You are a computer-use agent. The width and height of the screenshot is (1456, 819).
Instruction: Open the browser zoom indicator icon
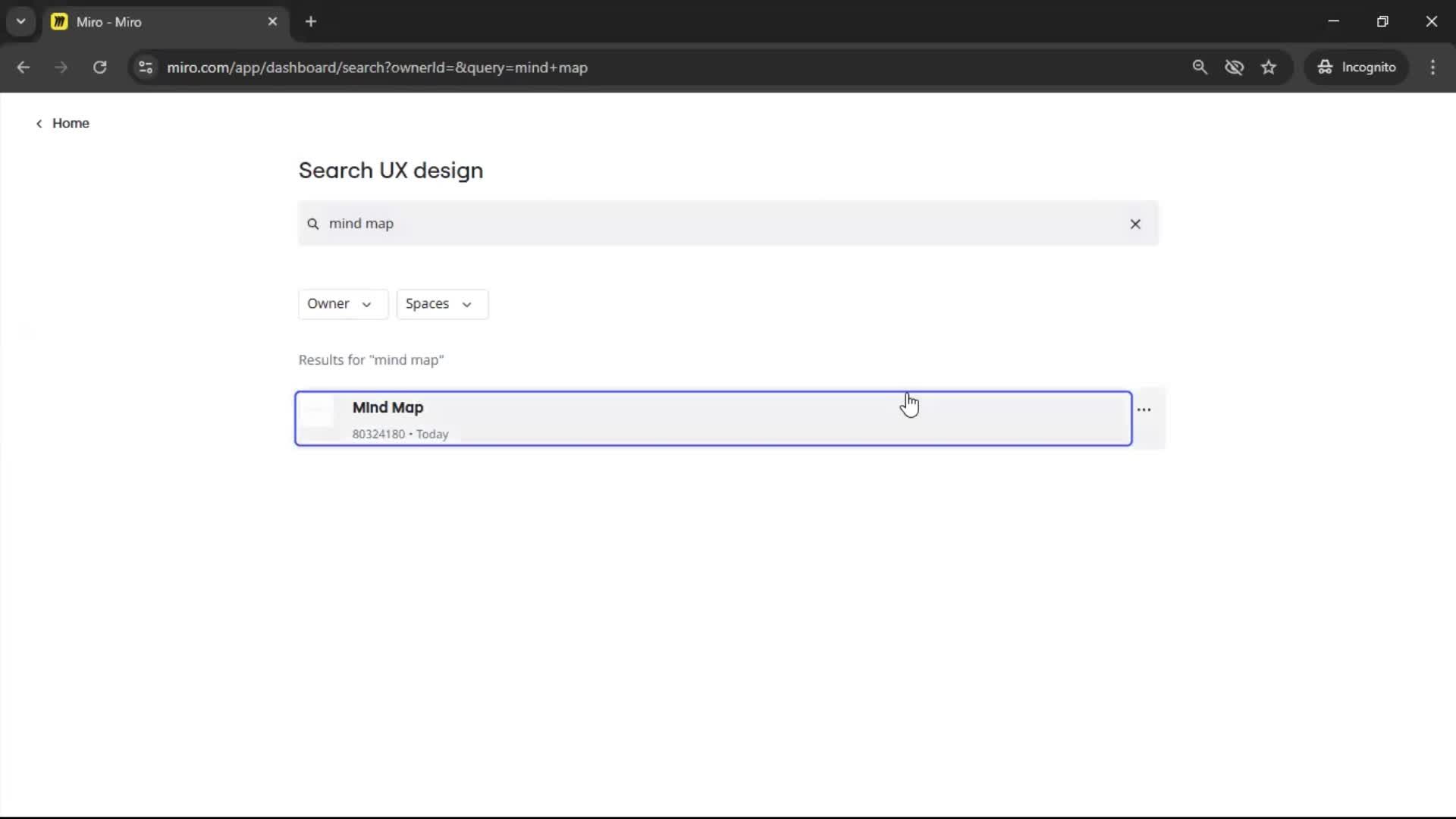click(x=1200, y=67)
